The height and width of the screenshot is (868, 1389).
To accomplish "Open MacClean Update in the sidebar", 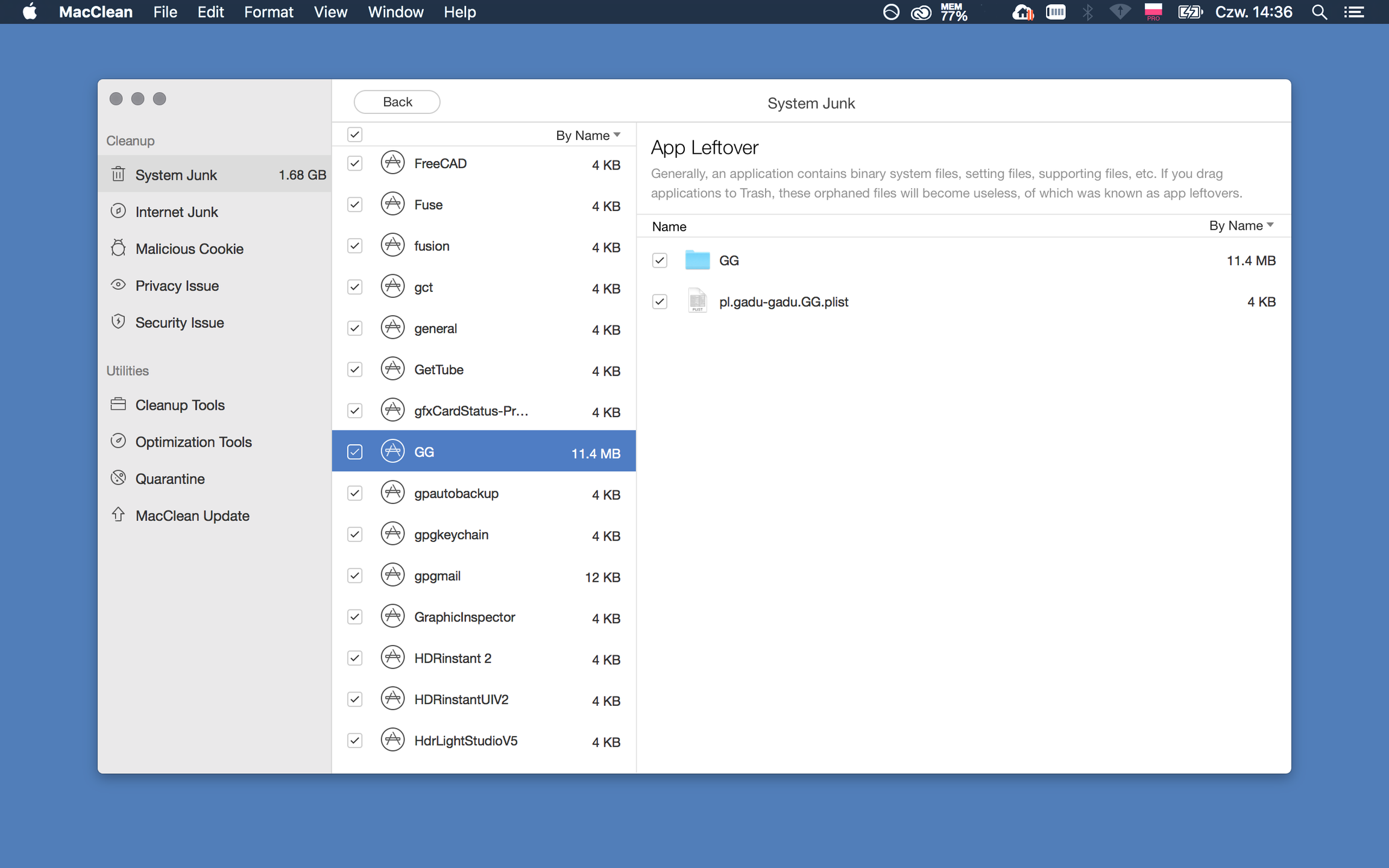I will pos(215,515).
